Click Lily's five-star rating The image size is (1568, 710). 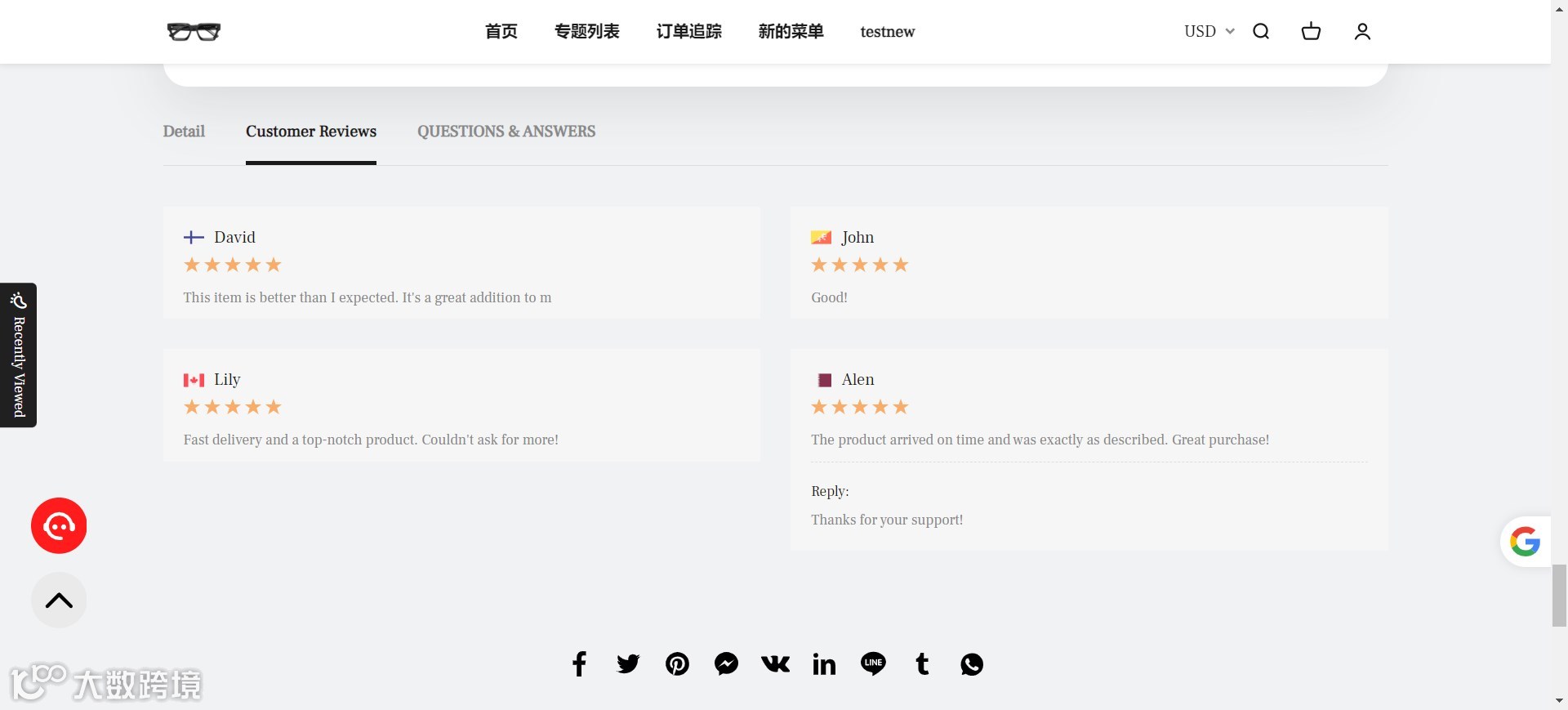click(x=233, y=407)
